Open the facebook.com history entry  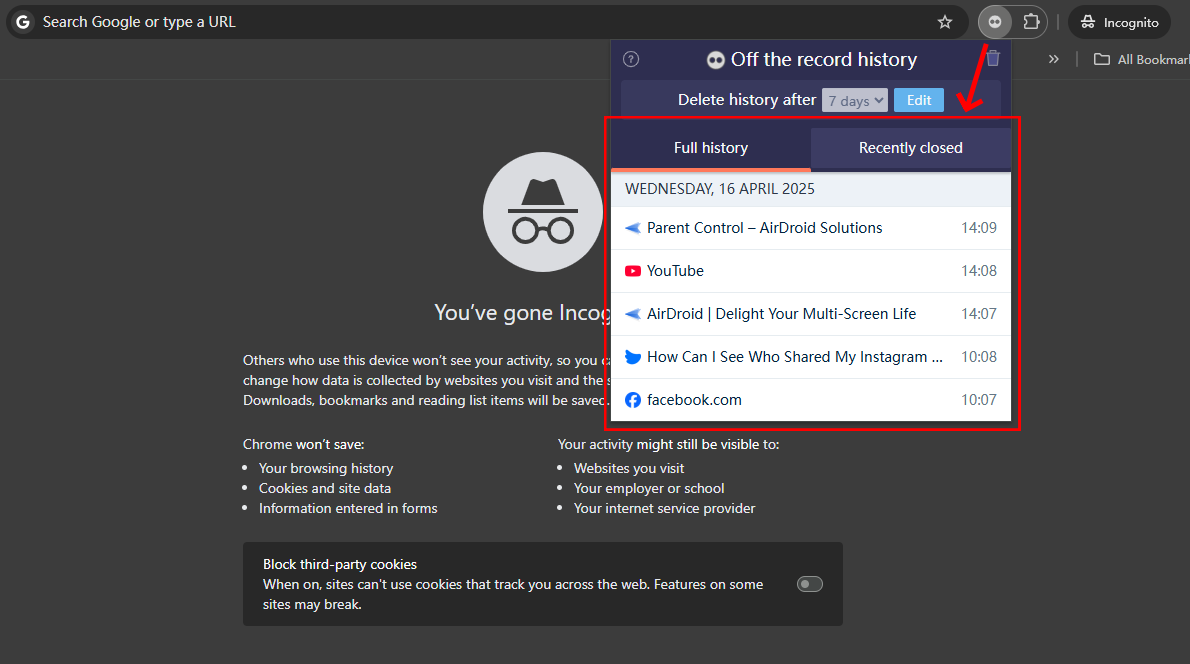click(811, 400)
